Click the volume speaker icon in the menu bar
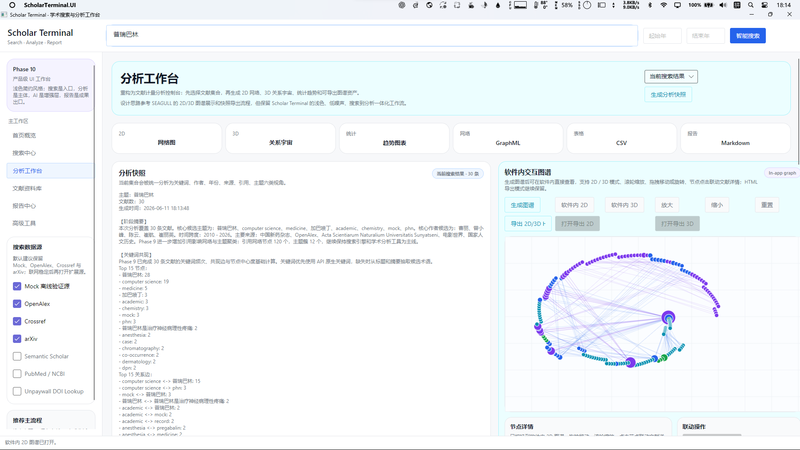 tap(723, 5)
